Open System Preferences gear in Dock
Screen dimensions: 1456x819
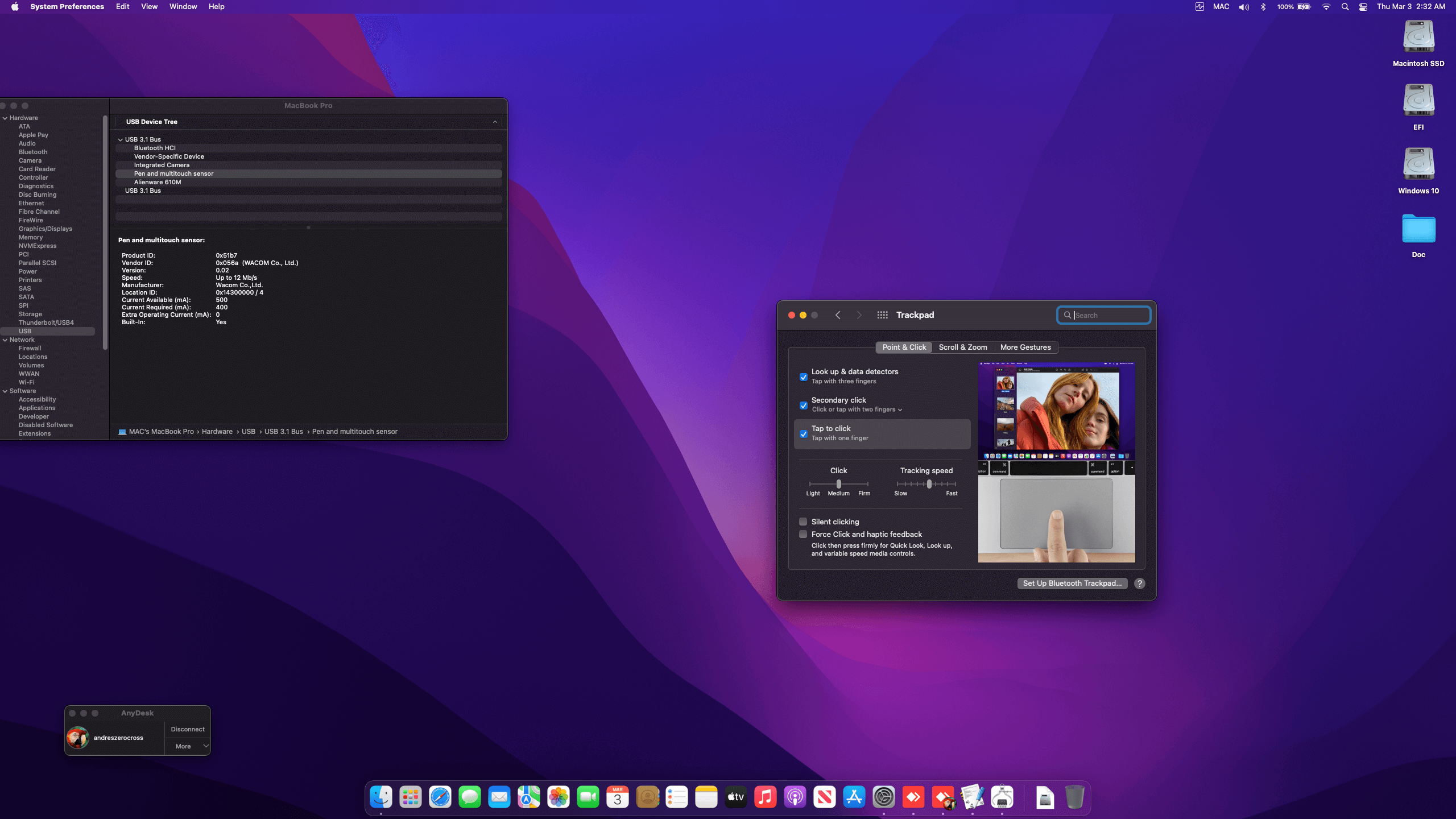pyautogui.click(x=884, y=797)
